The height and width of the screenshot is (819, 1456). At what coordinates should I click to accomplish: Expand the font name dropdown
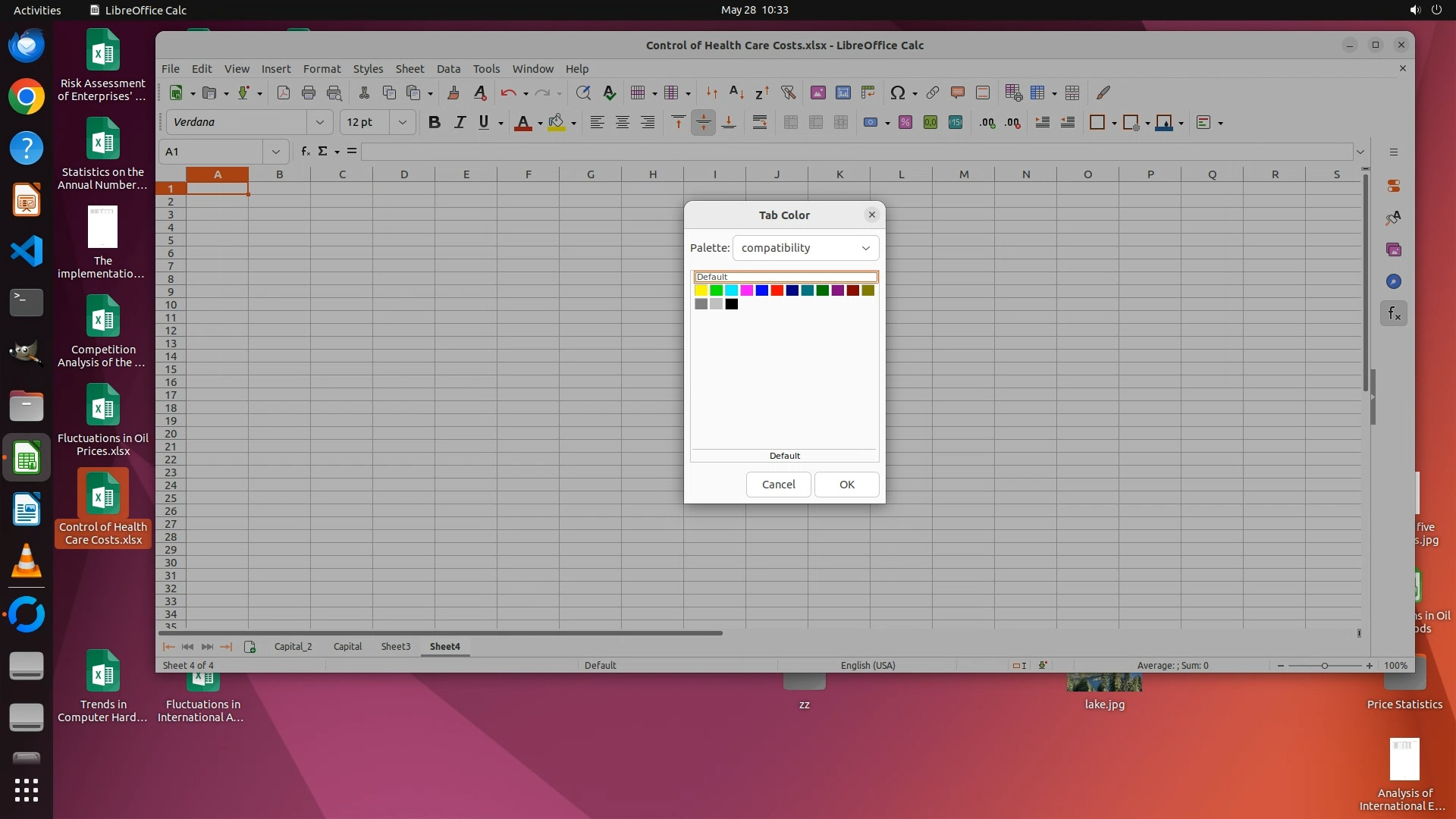[319, 122]
